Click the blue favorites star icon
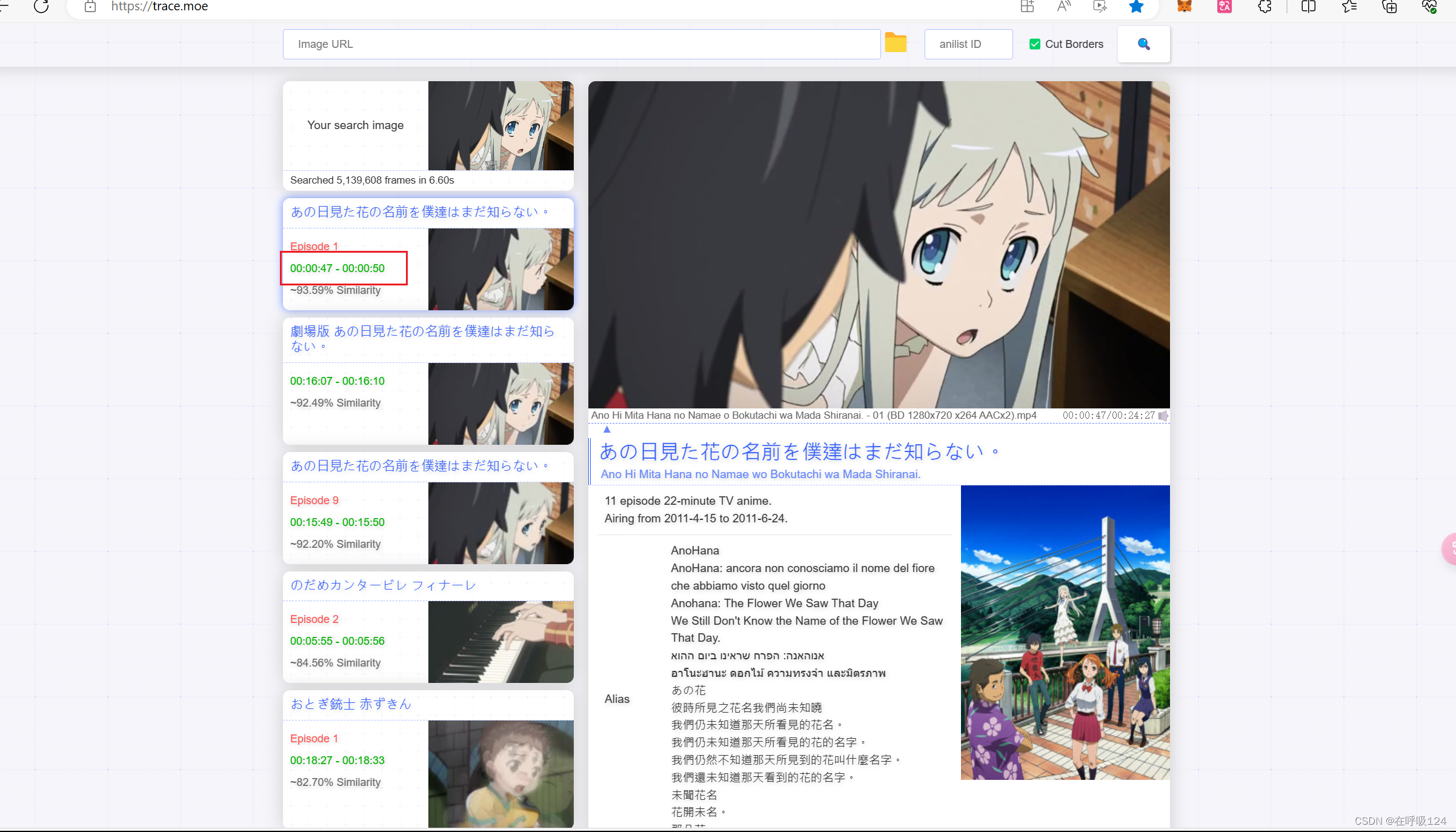The height and width of the screenshot is (832, 1456). click(1136, 7)
